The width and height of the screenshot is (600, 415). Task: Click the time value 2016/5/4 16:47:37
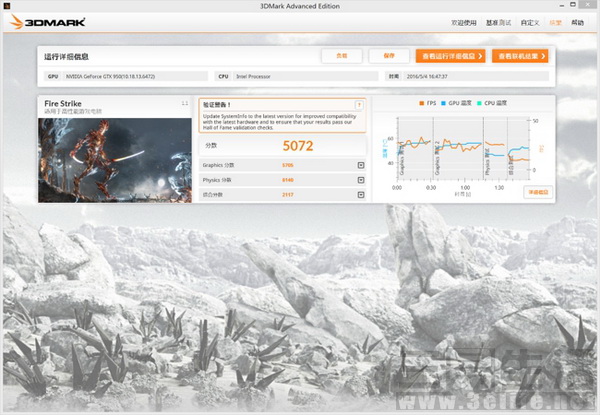pyautogui.click(x=427, y=76)
